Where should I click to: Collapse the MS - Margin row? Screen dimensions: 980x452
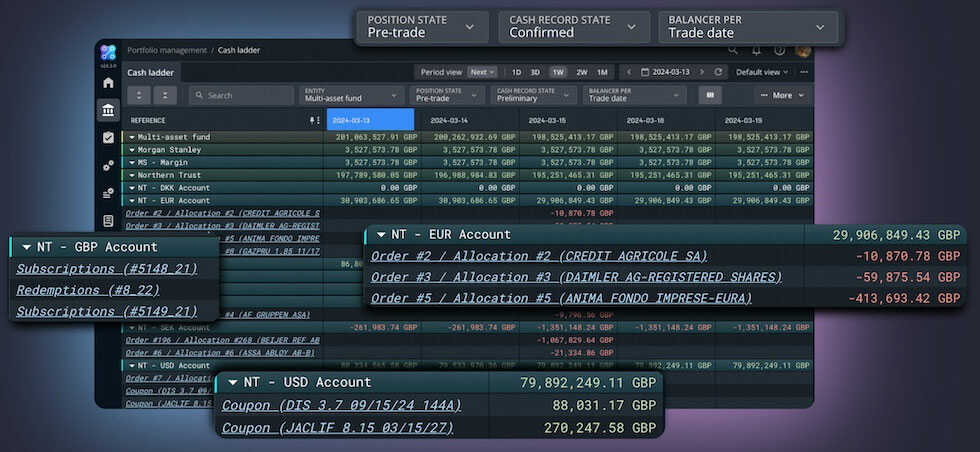pos(132,163)
